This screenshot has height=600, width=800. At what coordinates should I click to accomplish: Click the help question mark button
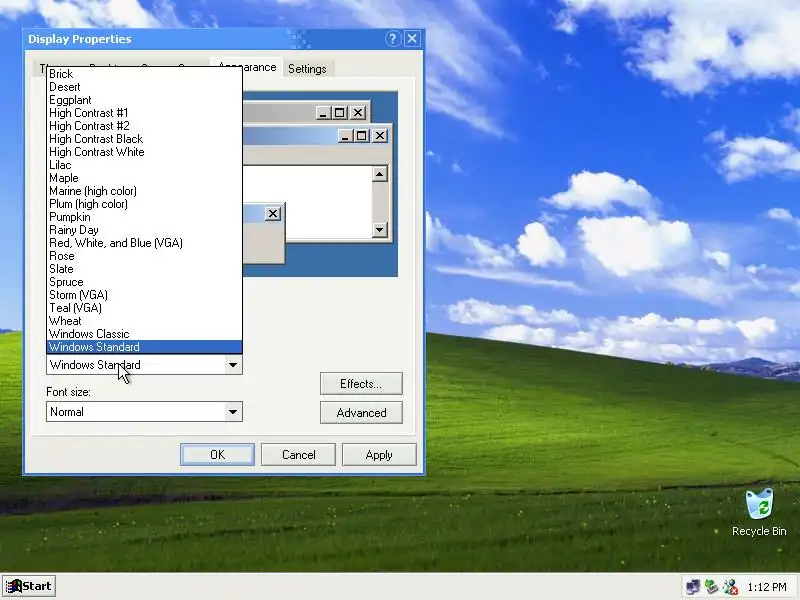392,39
